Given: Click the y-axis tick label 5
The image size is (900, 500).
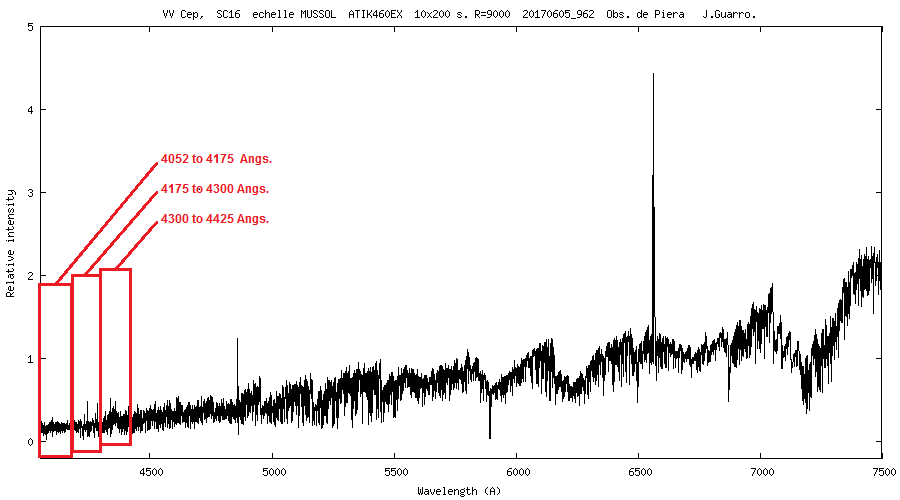Looking at the screenshot, I should 30,27.
